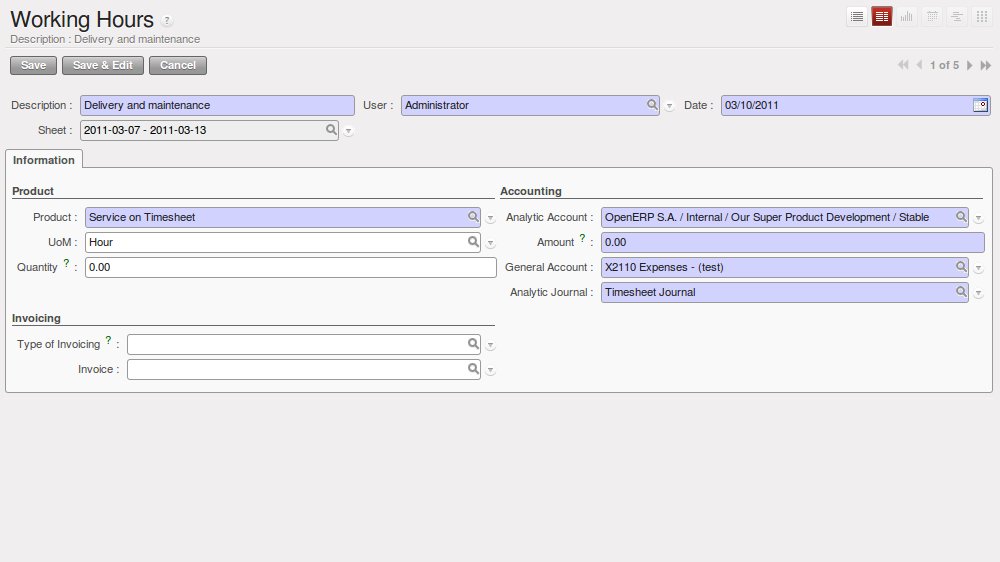Open the UoM dropdown arrow
Viewport: 1000px width, 562px height.
click(491, 243)
